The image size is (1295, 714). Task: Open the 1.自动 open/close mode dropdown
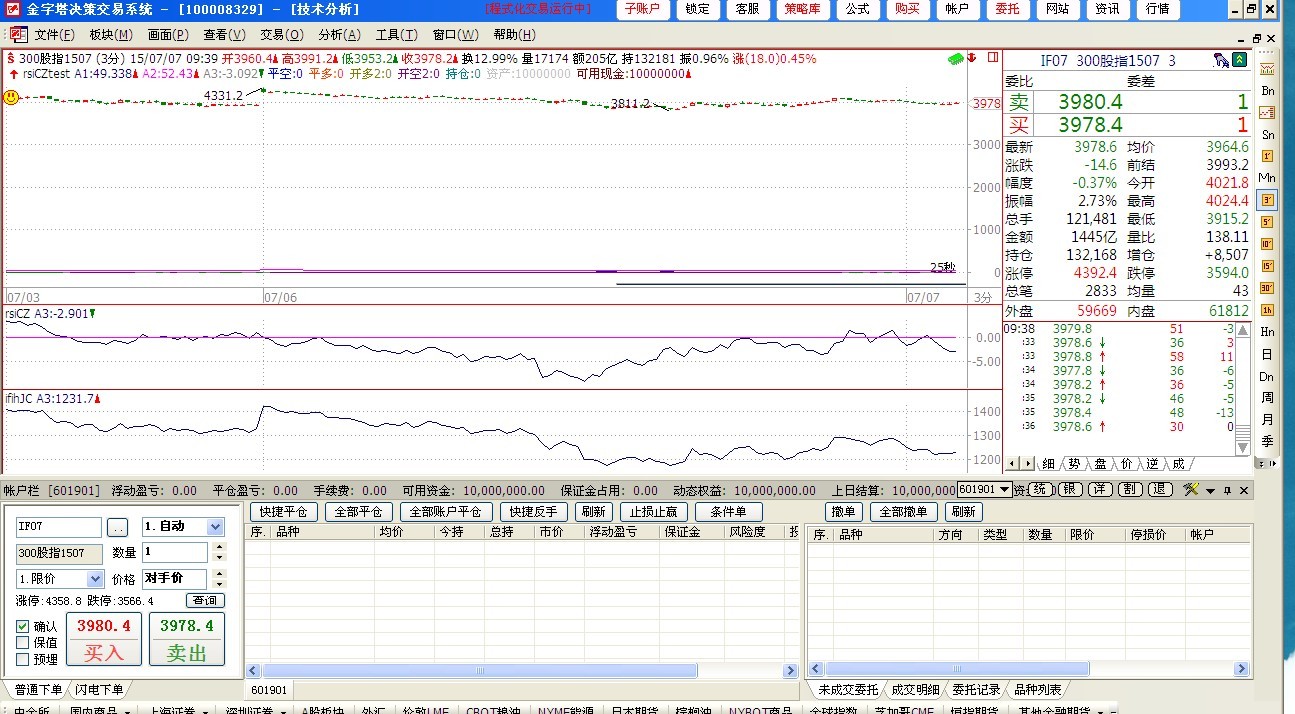215,527
